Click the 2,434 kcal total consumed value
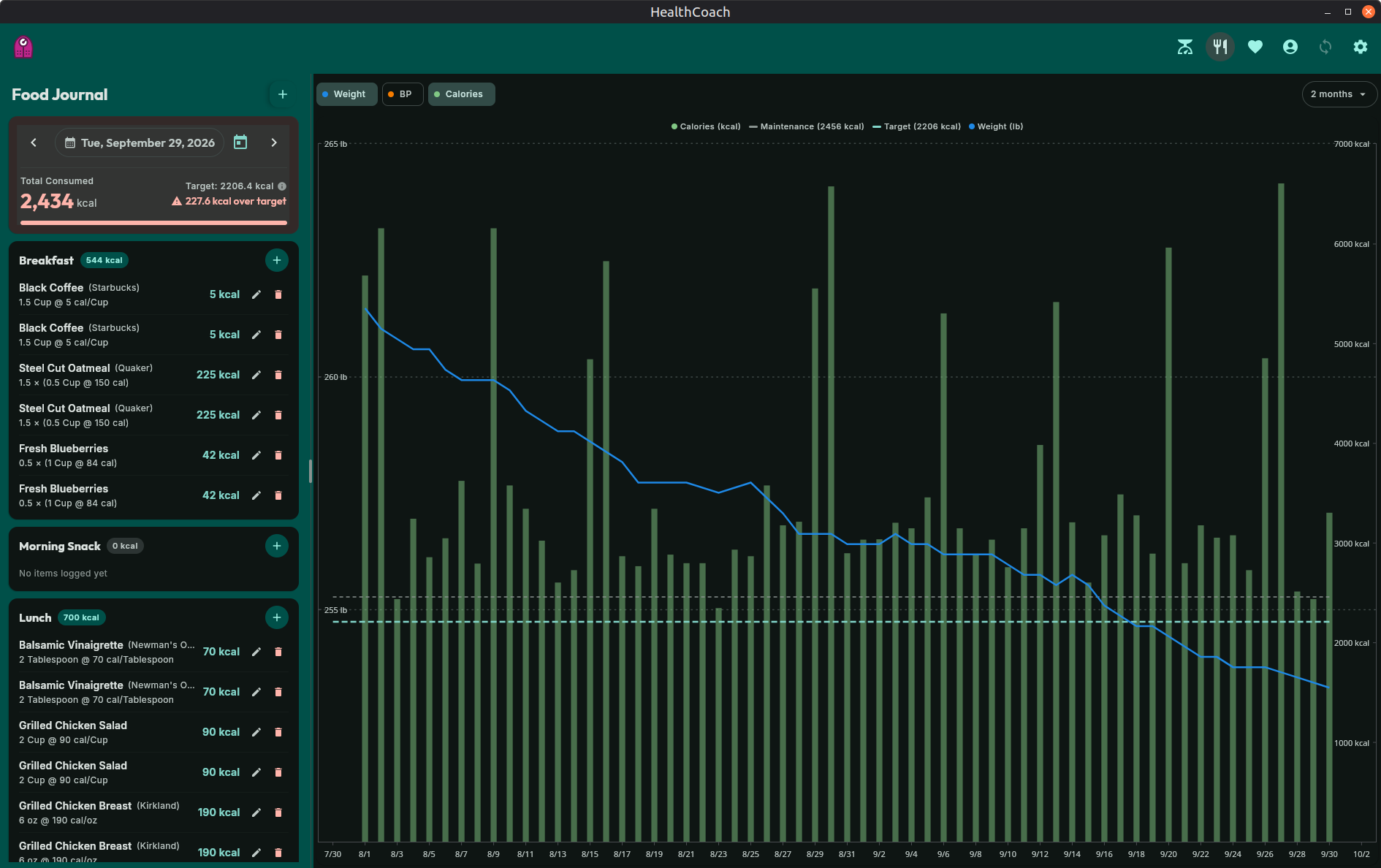 click(58, 201)
